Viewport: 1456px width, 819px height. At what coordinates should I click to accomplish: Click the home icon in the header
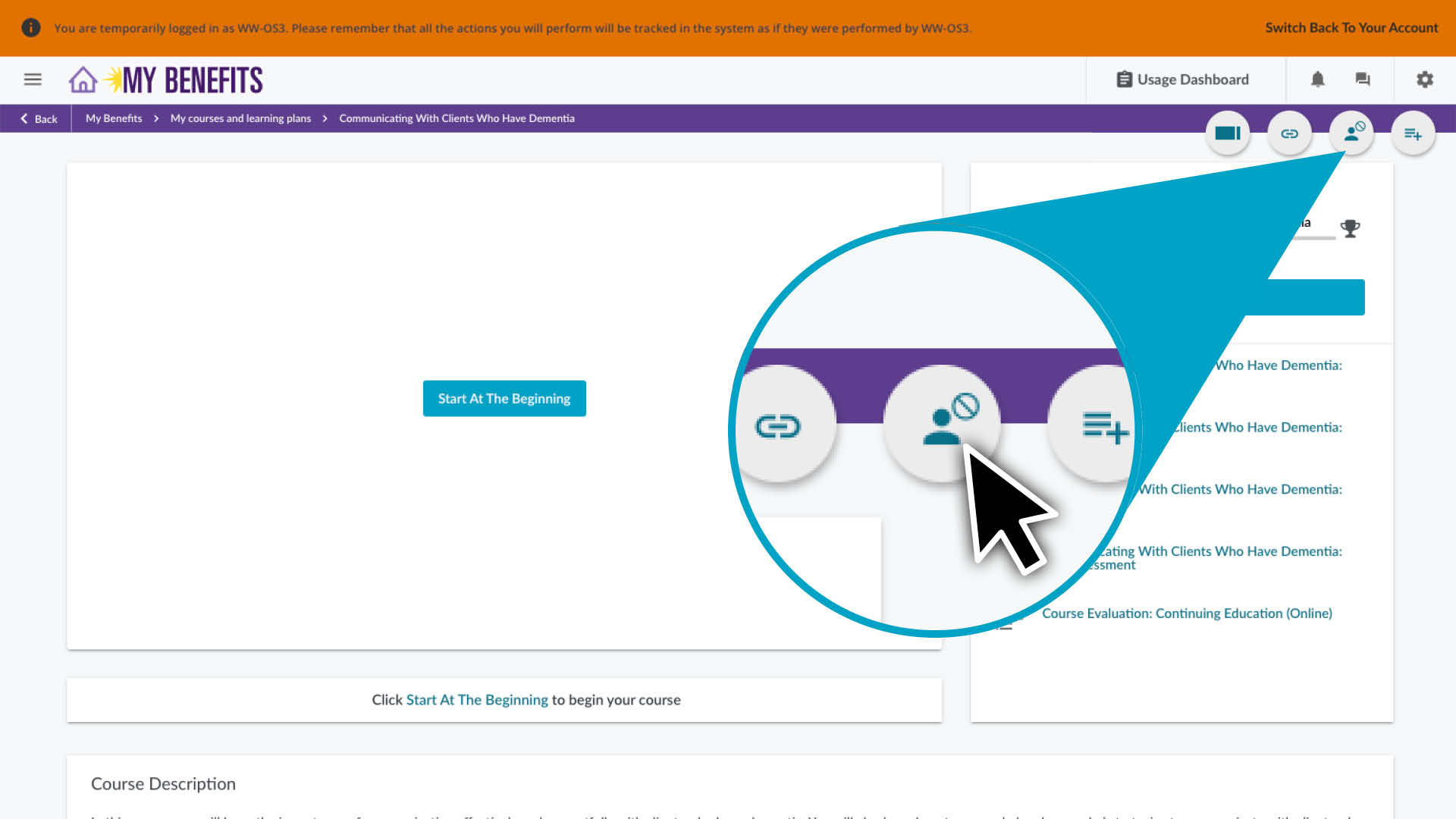tap(83, 80)
